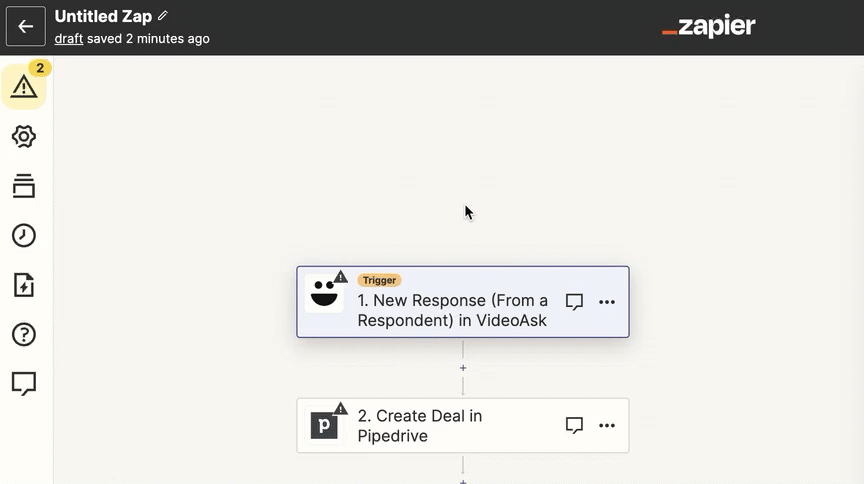Open zap settings gear icon

pyautogui.click(x=24, y=136)
